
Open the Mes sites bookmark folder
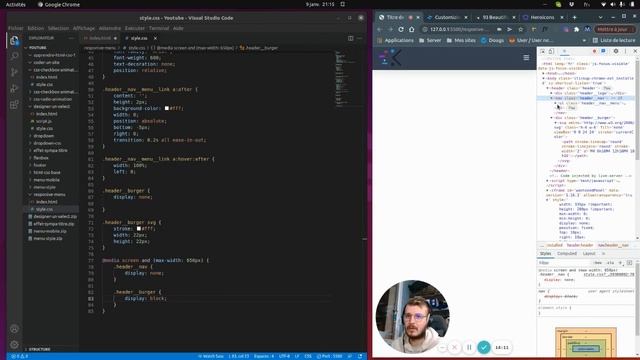click(x=462, y=40)
